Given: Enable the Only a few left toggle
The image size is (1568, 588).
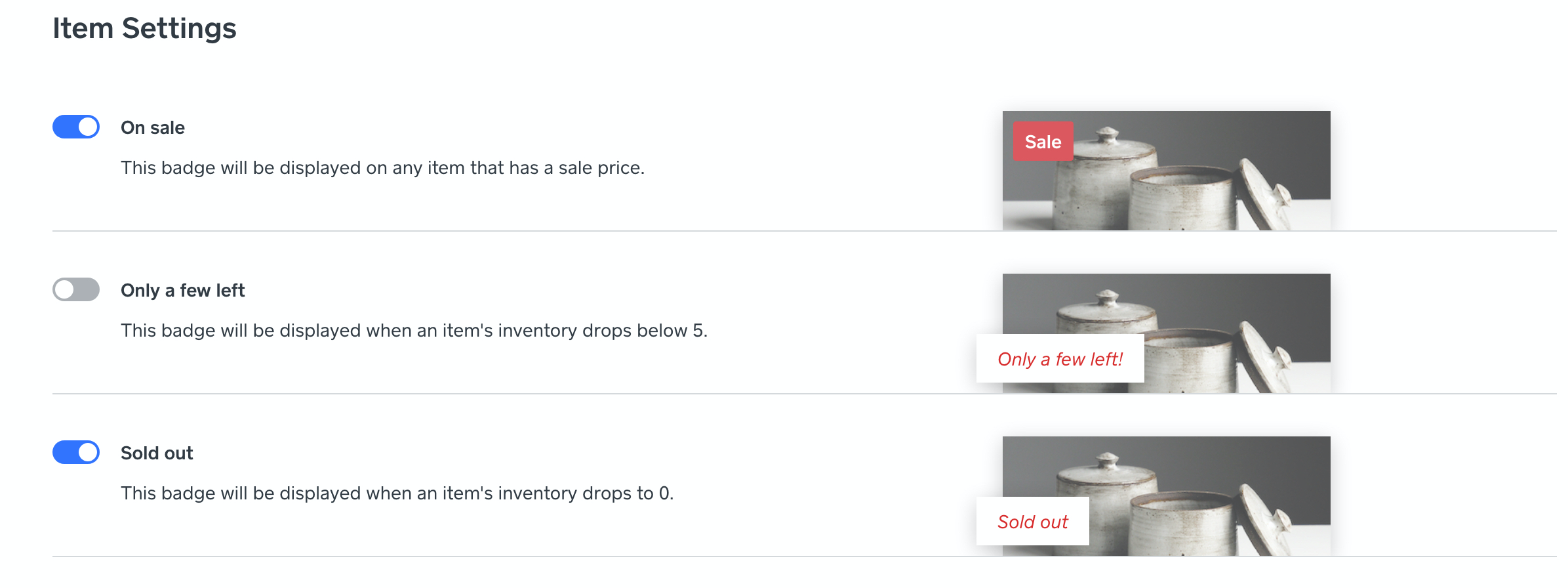Looking at the screenshot, I should click(76, 289).
